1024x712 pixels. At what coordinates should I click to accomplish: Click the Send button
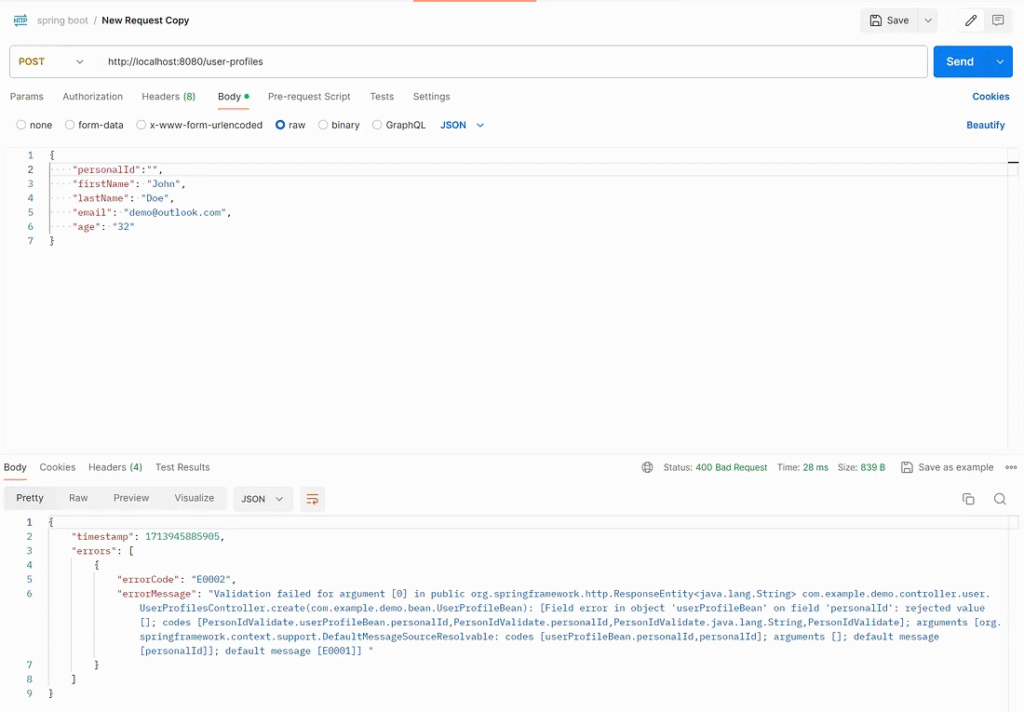point(960,61)
